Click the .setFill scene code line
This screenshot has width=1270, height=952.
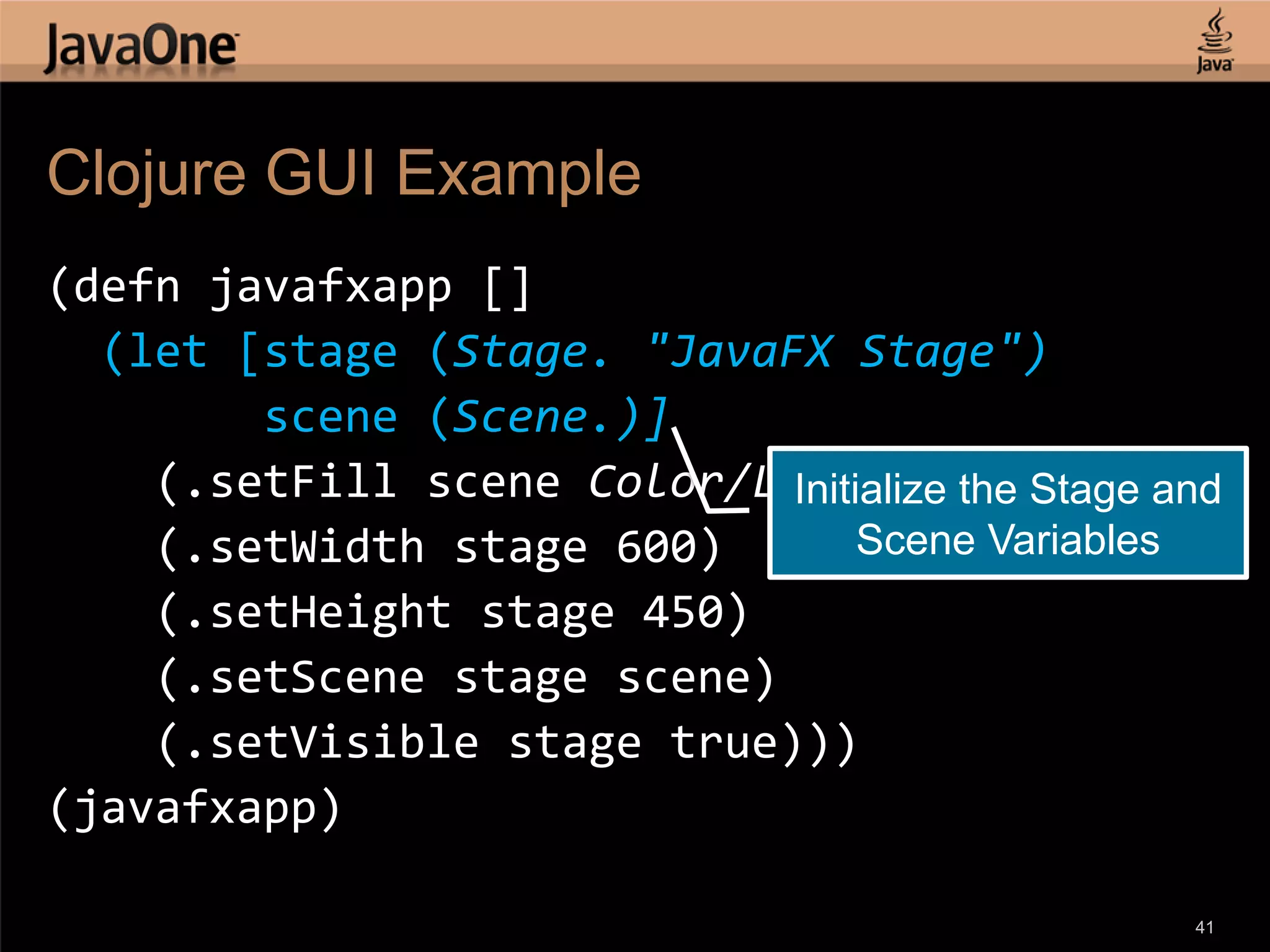click(x=463, y=483)
